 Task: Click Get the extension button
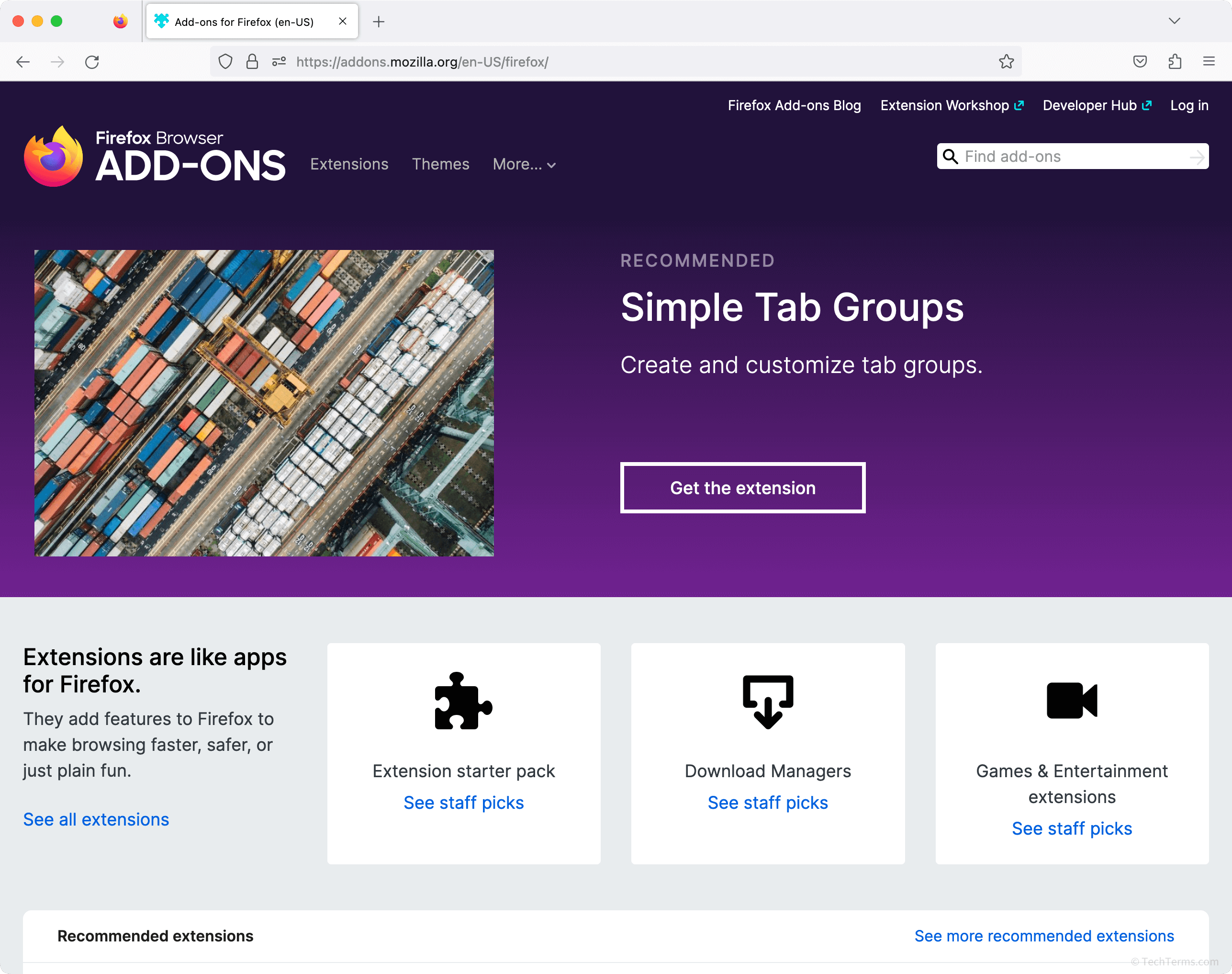tap(743, 488)
